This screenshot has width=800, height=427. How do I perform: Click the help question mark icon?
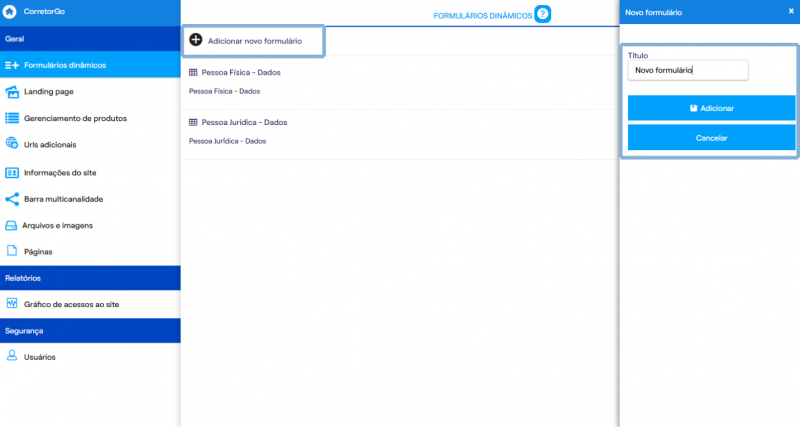(x=543, y=14)
